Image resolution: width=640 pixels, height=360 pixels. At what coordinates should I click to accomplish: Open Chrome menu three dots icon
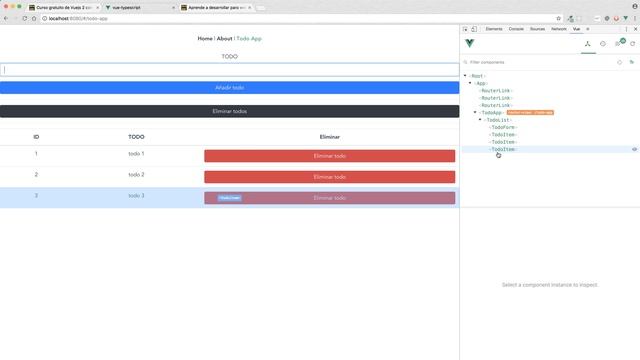pos(635,18)
